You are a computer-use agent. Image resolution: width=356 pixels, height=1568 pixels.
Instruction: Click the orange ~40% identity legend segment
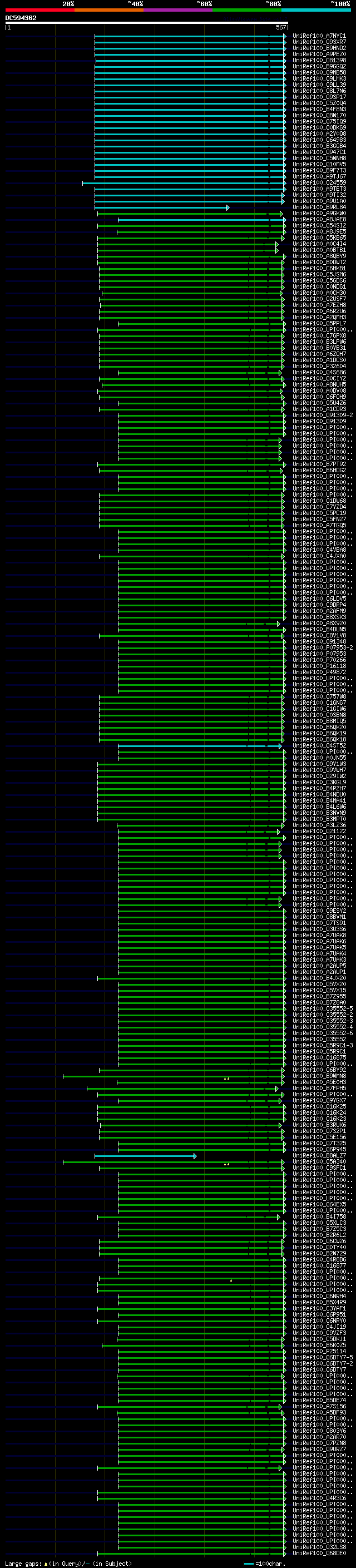tap(109, 11)
